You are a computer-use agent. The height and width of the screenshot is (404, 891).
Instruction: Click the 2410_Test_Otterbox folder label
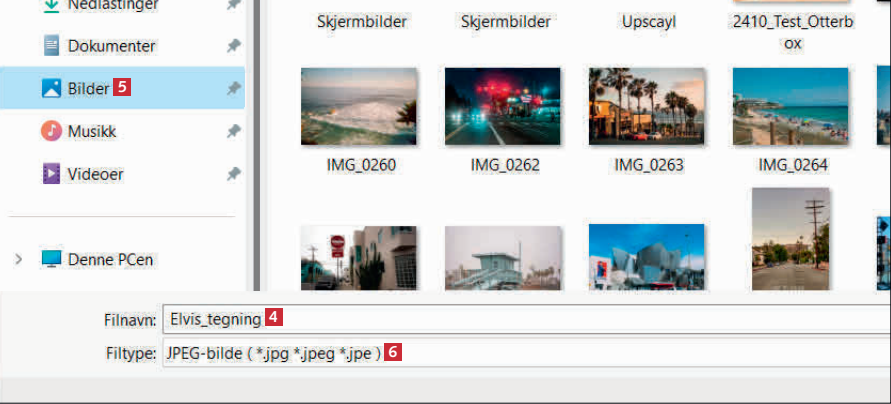pyautogui.click(x=793, y=32)
